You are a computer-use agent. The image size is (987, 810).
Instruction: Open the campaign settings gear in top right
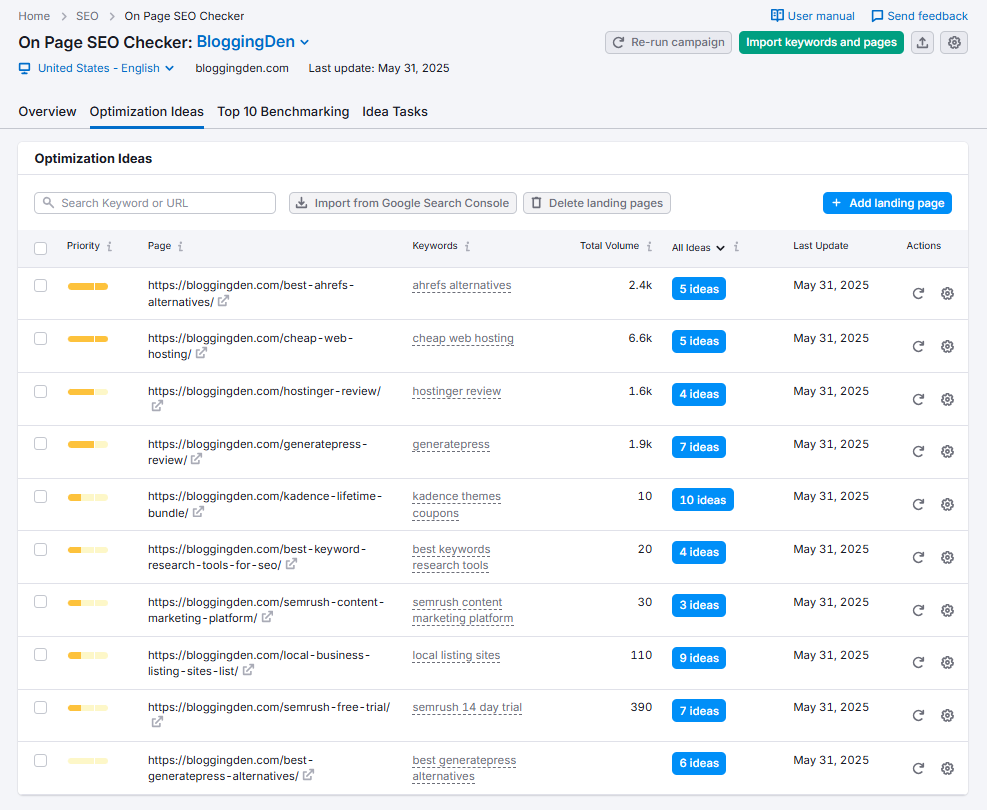954,42
